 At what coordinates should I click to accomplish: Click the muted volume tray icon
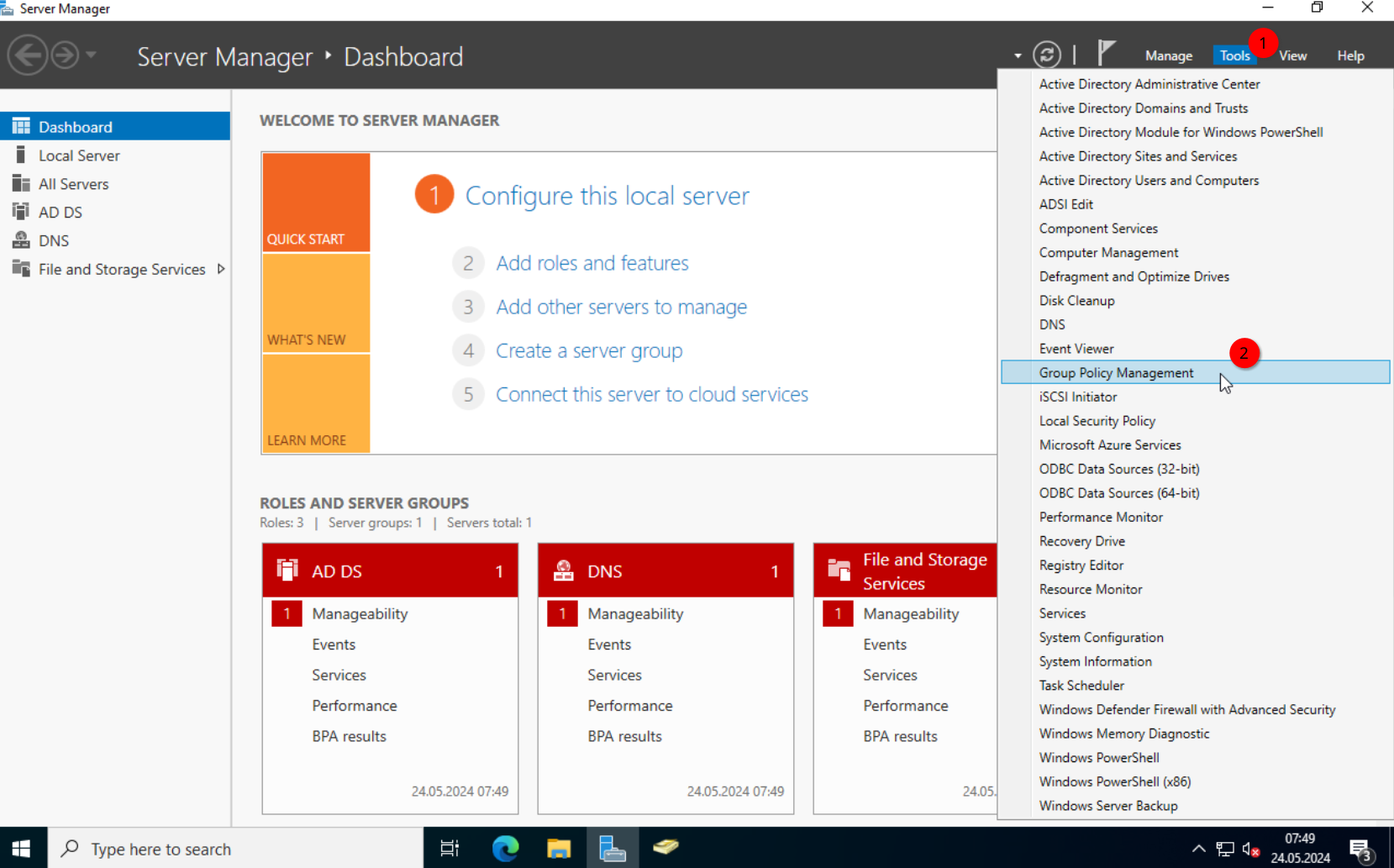pyautogui.click(x=1250, y=850)
